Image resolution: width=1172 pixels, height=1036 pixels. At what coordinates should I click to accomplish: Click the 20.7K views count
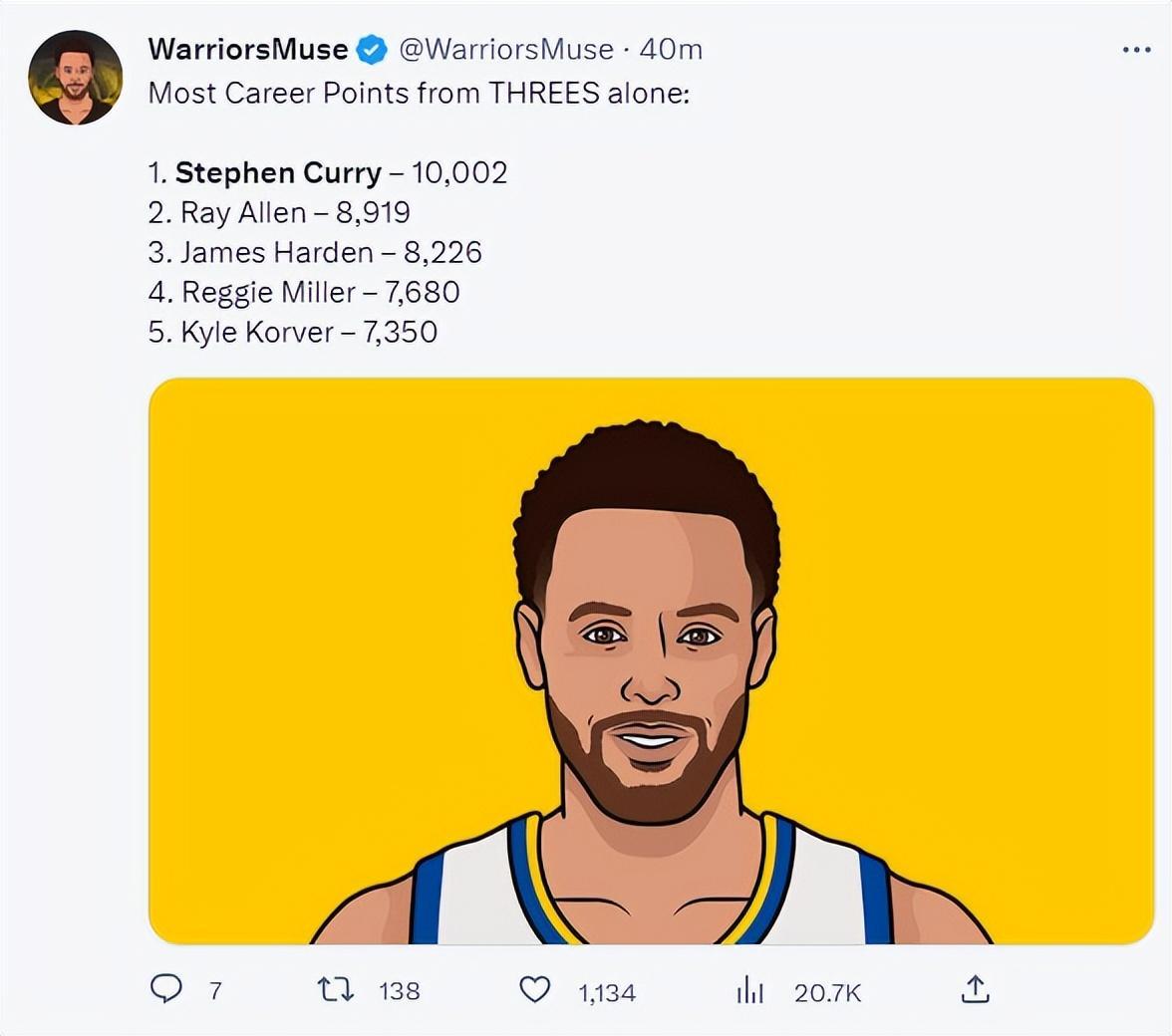tap(827, 992)
